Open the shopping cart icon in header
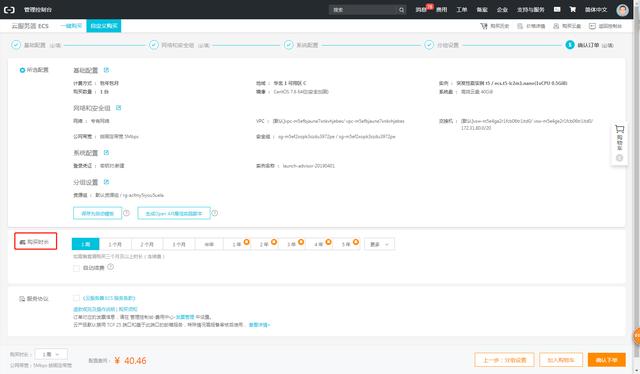640x374 pixels. click(x=573, y=9)
